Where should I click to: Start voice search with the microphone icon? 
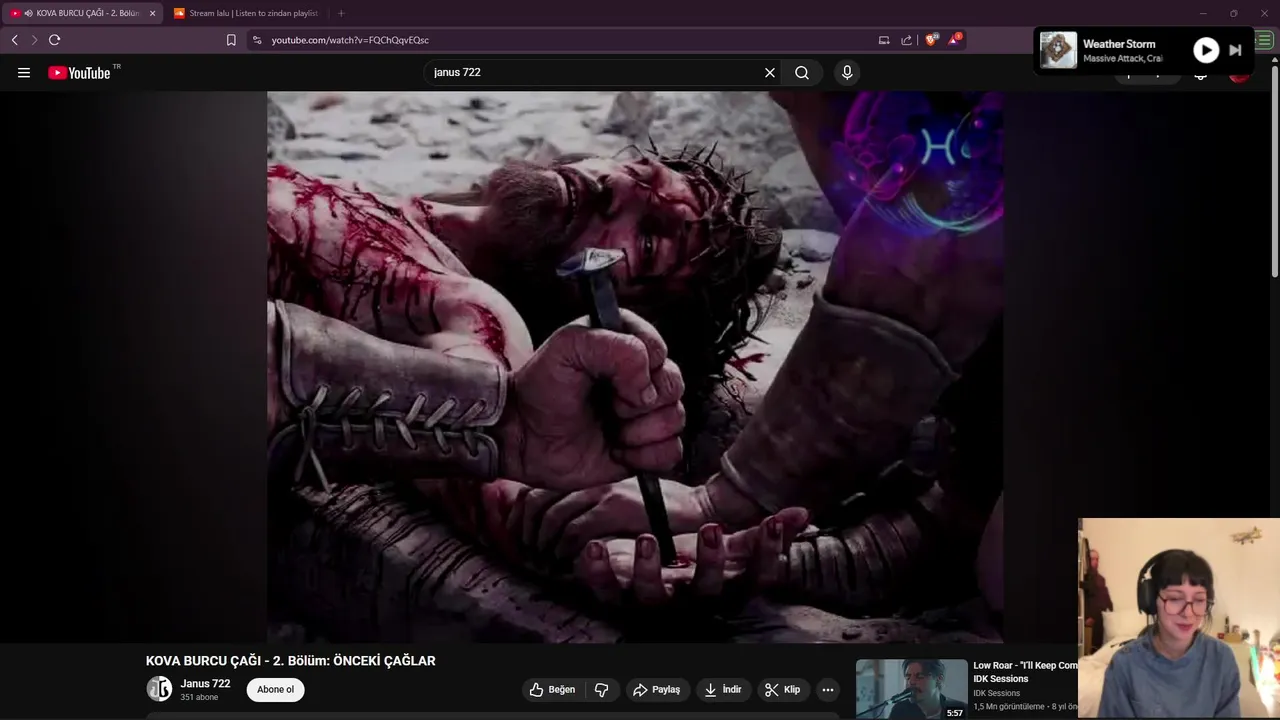pyautogui.click(x=847, y=73)
